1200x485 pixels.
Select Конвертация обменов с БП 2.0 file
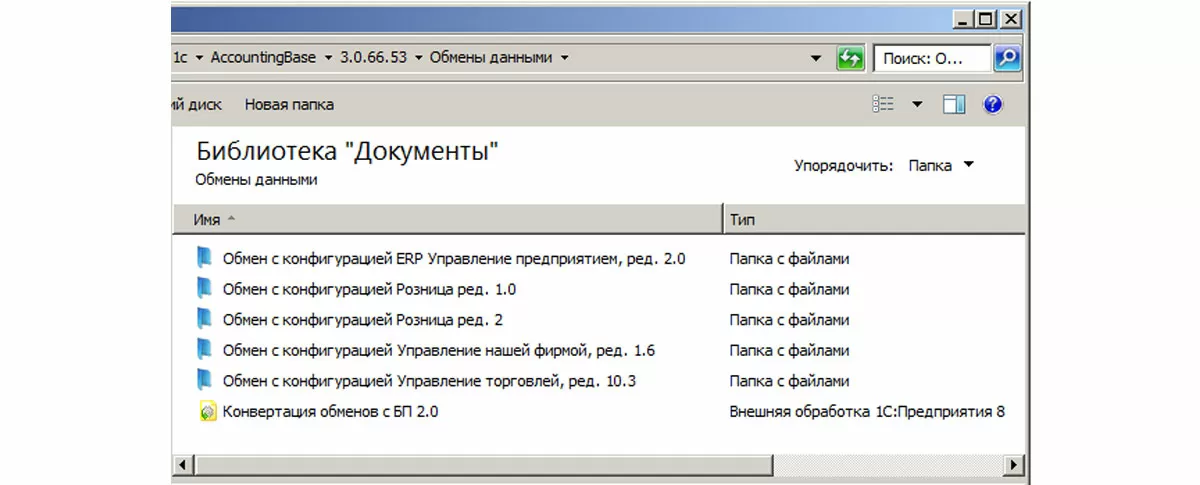[x=330, y=411]
